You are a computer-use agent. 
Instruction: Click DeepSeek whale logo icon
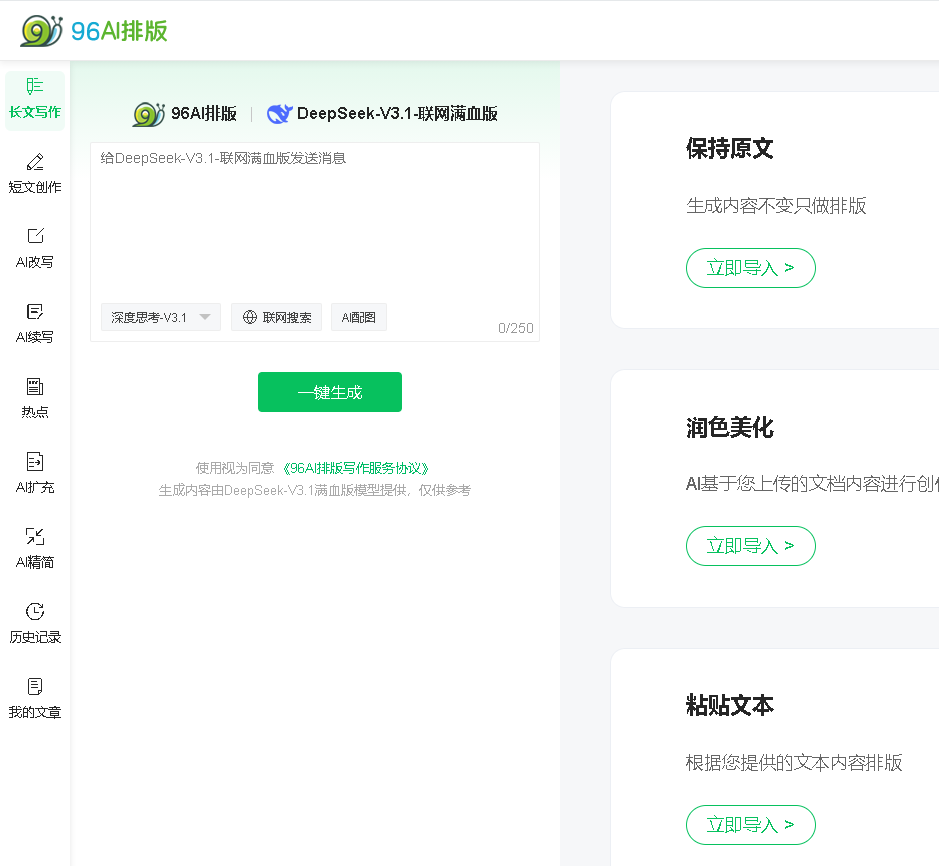[279, 113]
